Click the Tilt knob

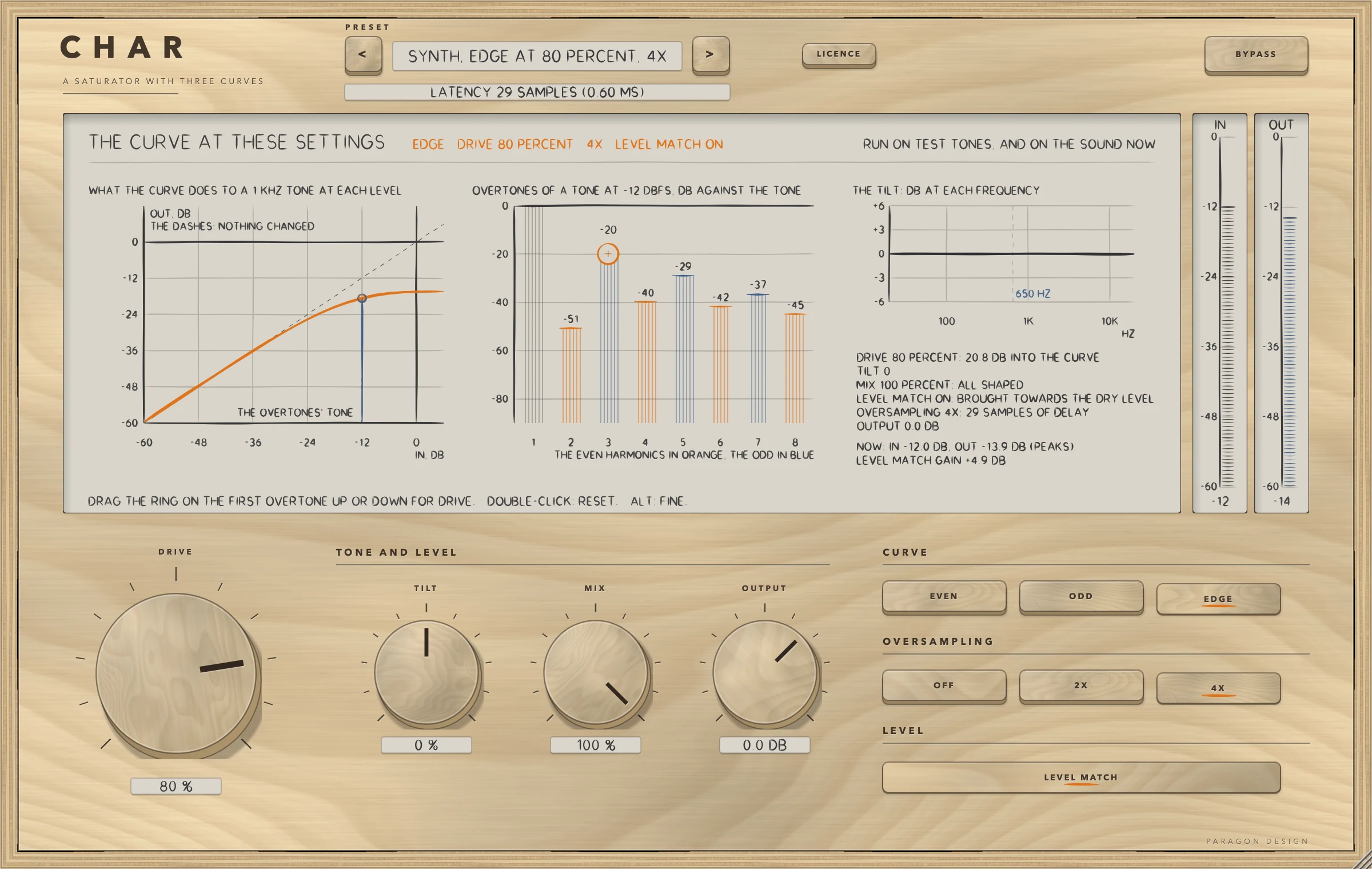click(426, 673)
